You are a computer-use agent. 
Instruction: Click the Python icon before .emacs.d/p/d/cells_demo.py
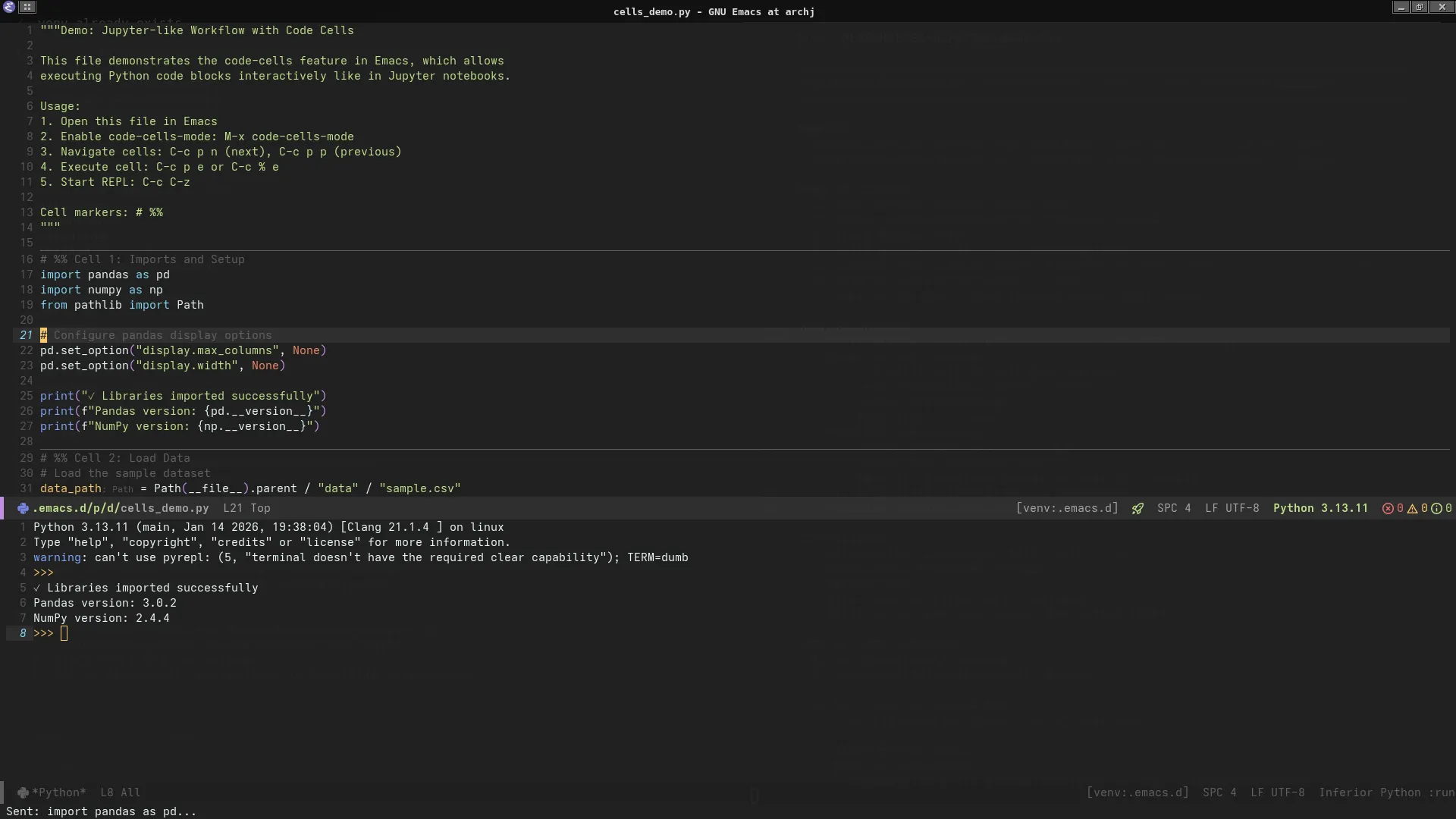coord(23,508)
